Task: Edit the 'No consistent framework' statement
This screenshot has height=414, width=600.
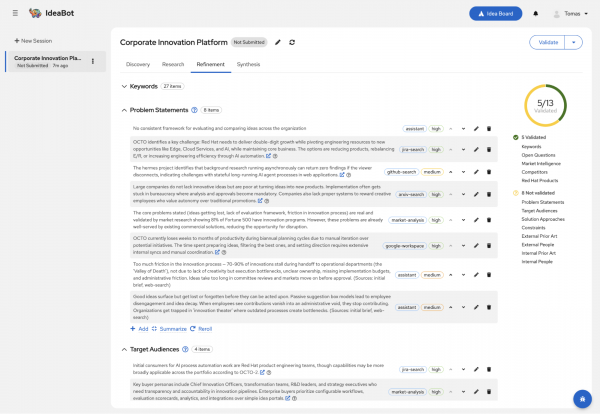Action: coord(476,129)
